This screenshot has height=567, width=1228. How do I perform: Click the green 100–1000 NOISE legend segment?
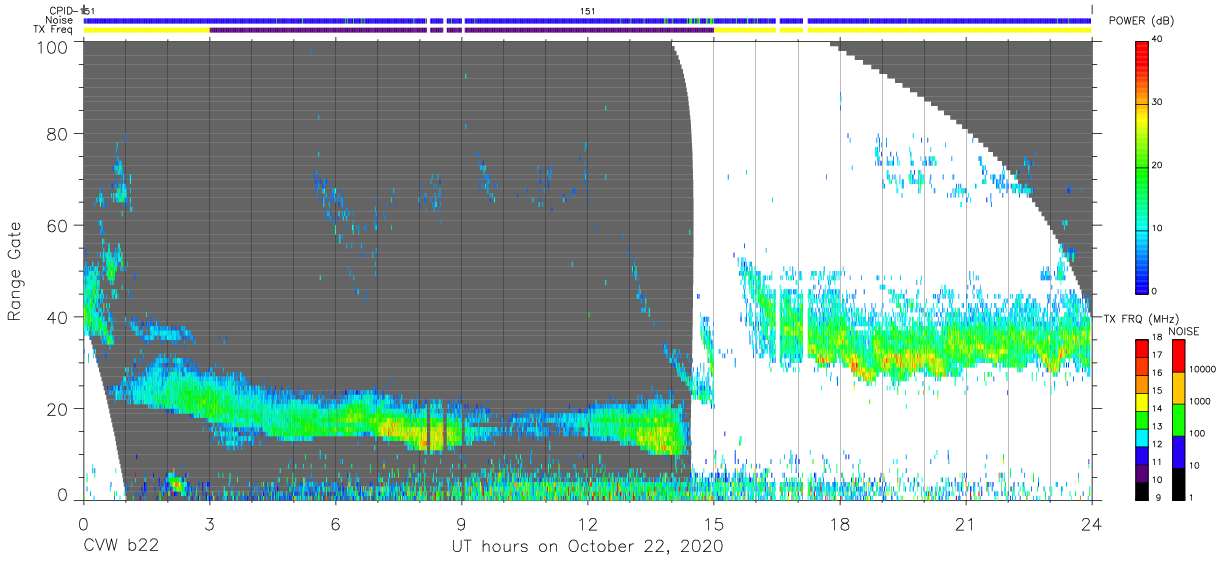coord(1178,419)
